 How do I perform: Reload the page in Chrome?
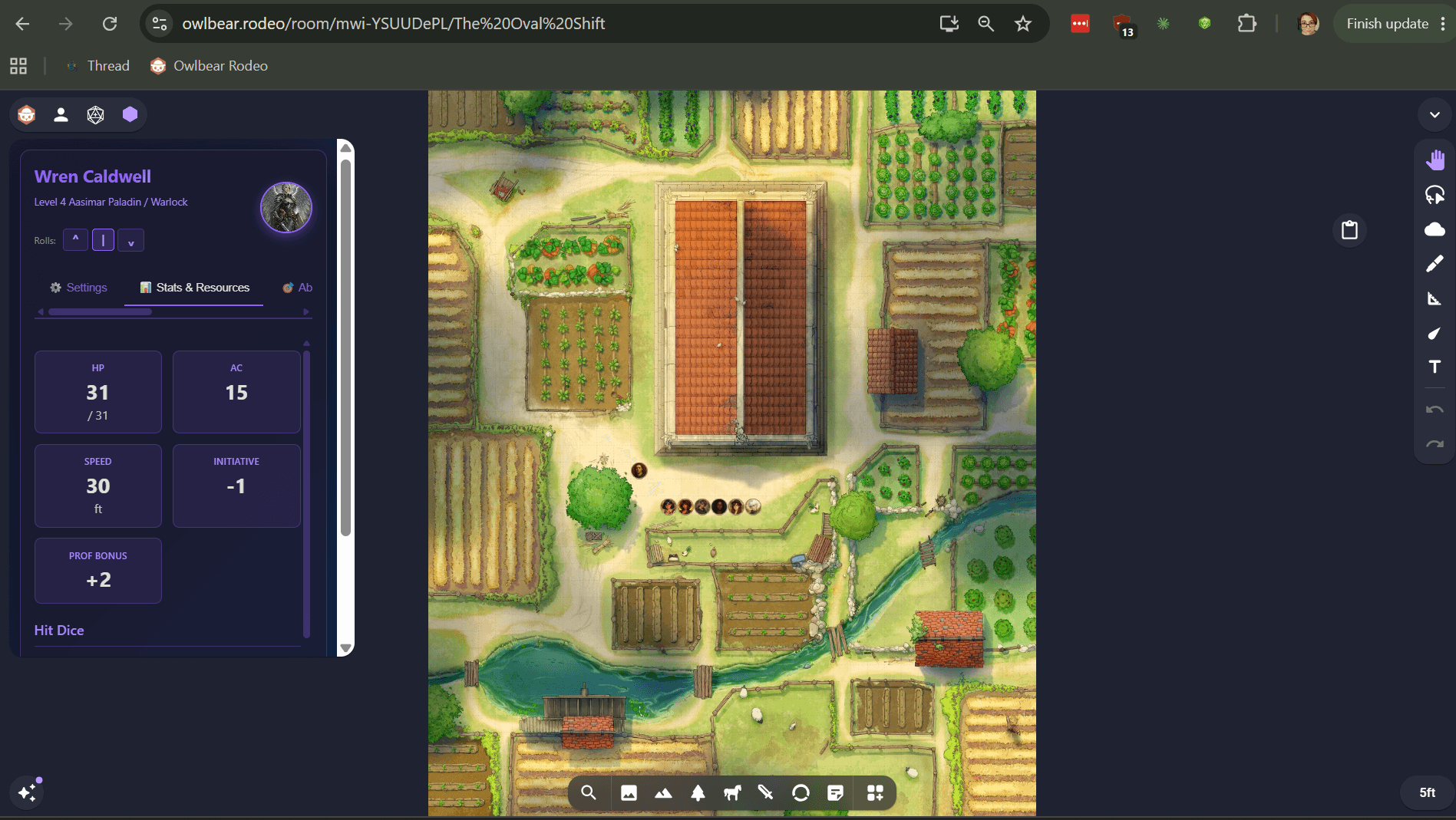pyautogui.click(x=110, y=24)
